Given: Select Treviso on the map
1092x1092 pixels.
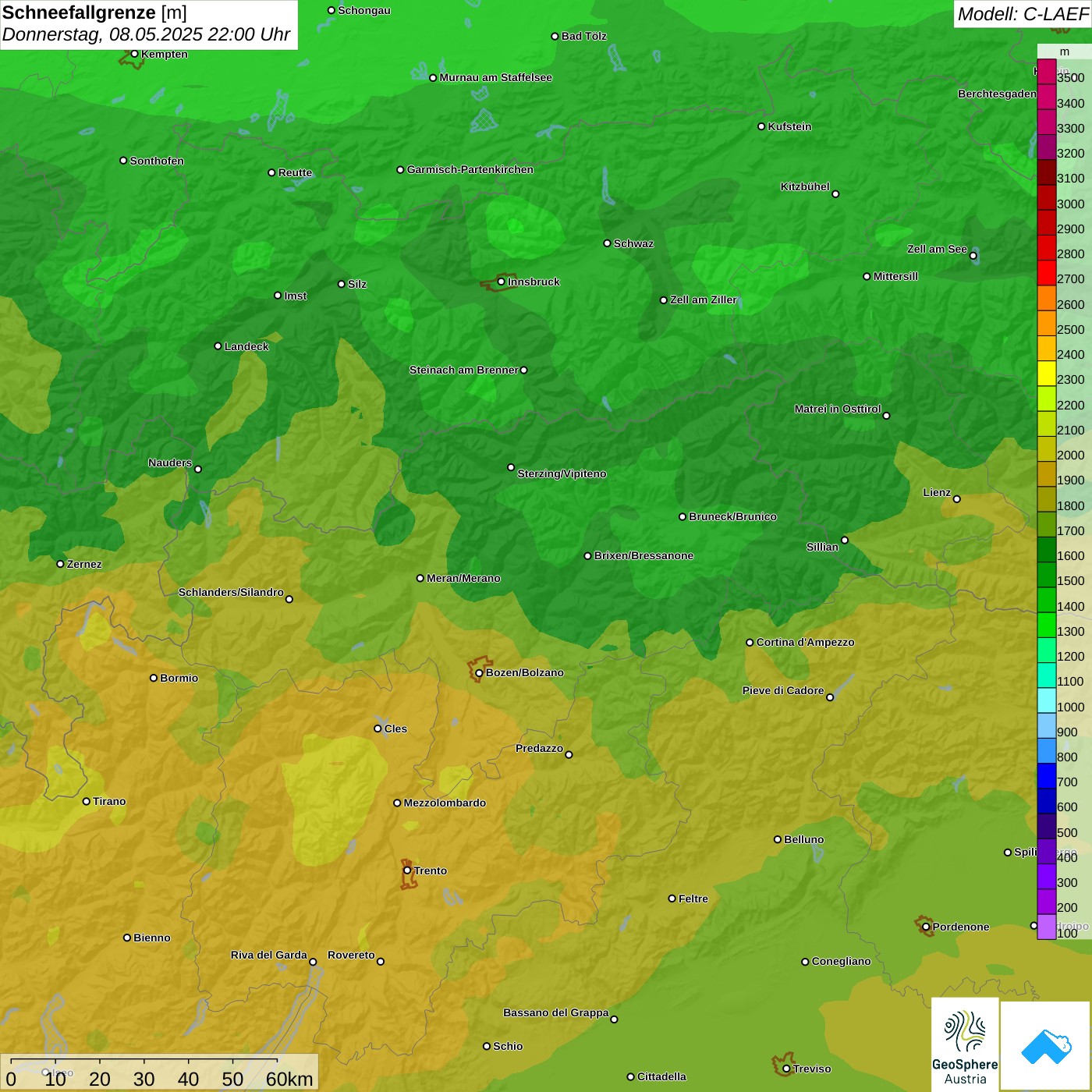Looking at the screenshot, I should point(812,1069).
